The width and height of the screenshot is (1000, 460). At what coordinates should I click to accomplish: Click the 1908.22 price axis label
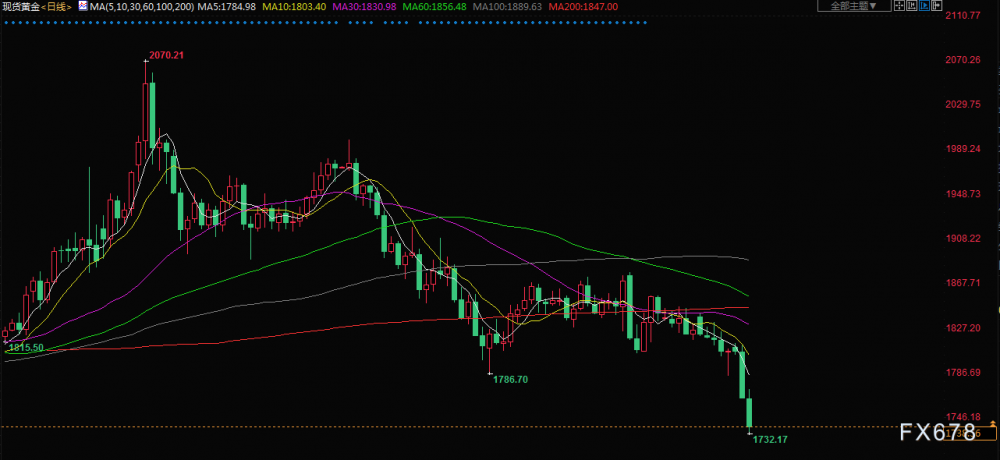pyautogui.click(x=964, y=238)
